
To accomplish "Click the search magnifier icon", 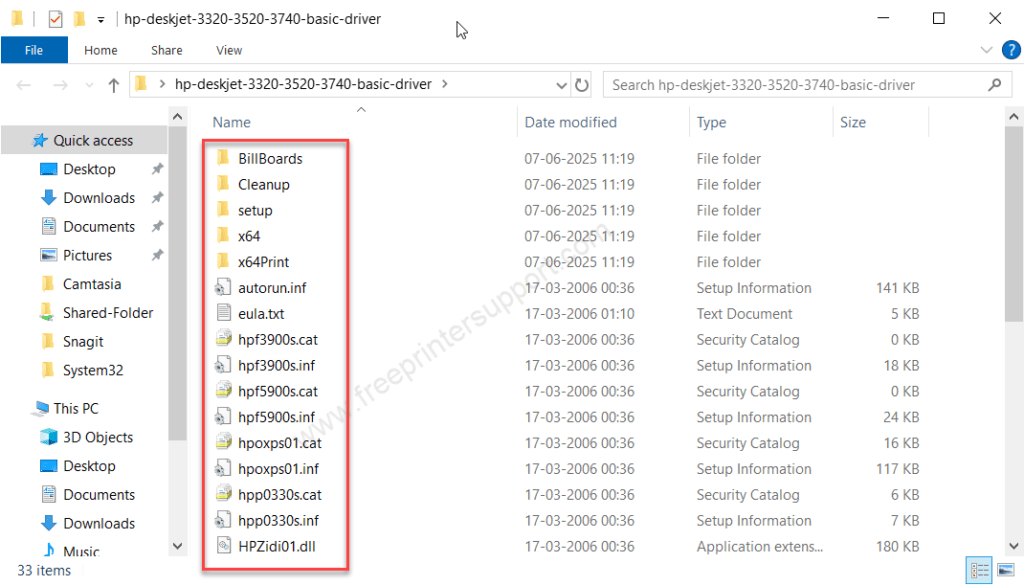I will pos(995,85).
